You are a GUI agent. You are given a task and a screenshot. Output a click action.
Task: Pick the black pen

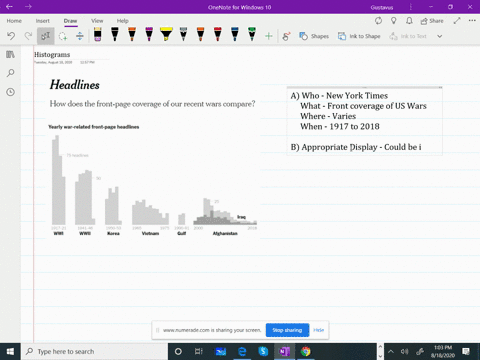pos(115,34)
